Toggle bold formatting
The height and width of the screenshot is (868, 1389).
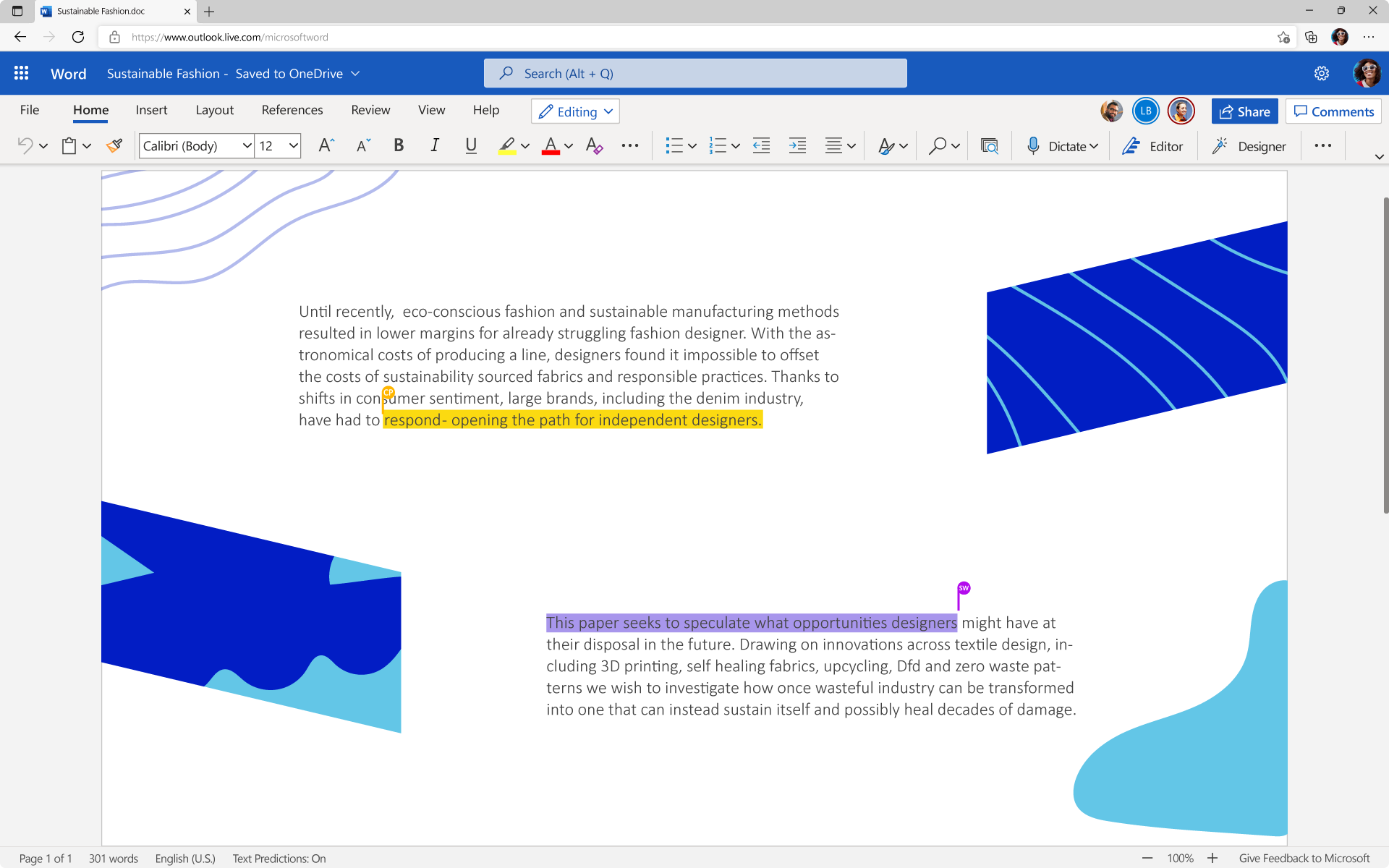coord(399,145)
